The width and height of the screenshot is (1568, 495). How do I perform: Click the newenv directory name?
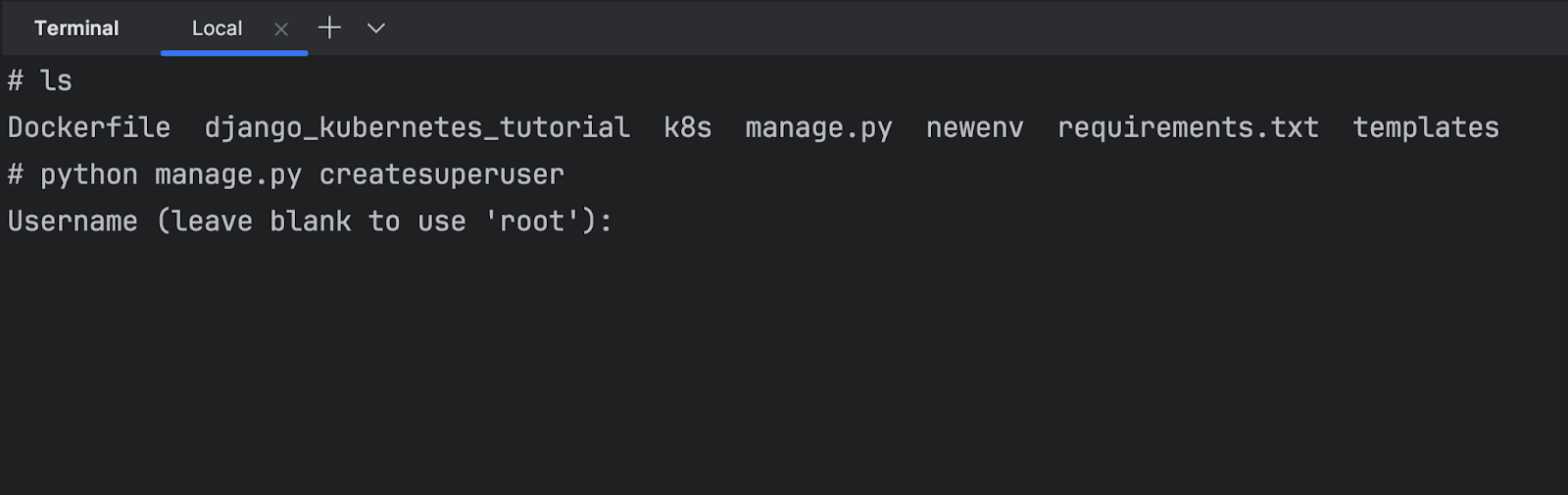(x=974, y=127)
